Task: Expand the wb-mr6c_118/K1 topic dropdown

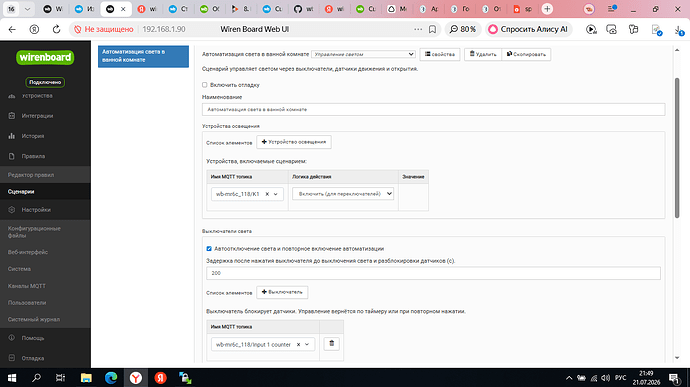Action: click(276, 194)
